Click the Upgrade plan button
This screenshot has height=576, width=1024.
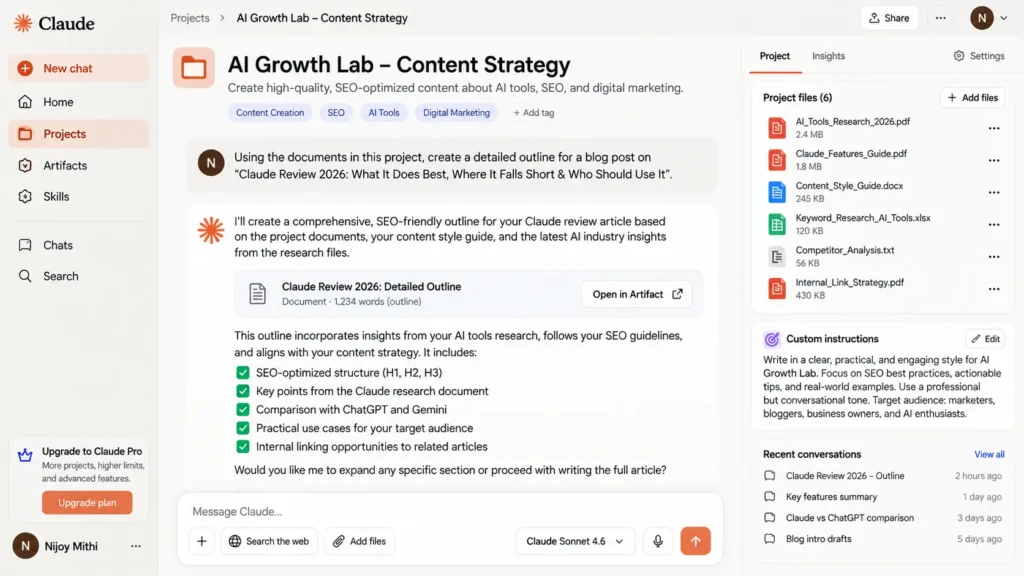point(87,503)
